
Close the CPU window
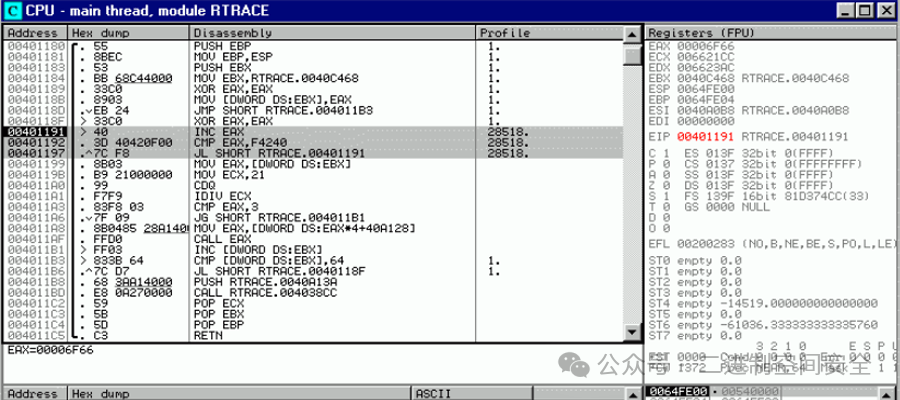coord(885,10)
